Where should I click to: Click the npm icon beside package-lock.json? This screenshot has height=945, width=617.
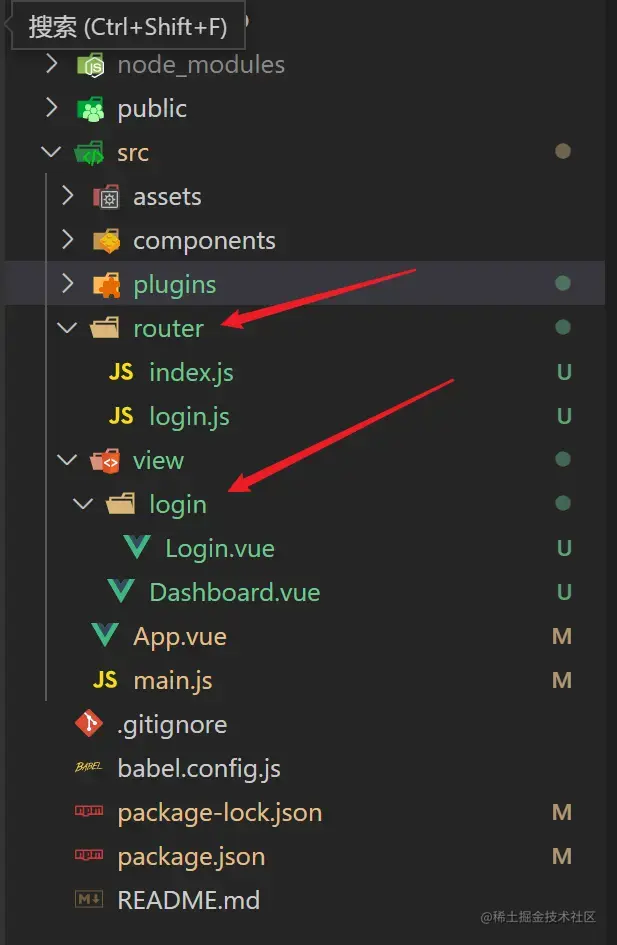coord(89,811)
